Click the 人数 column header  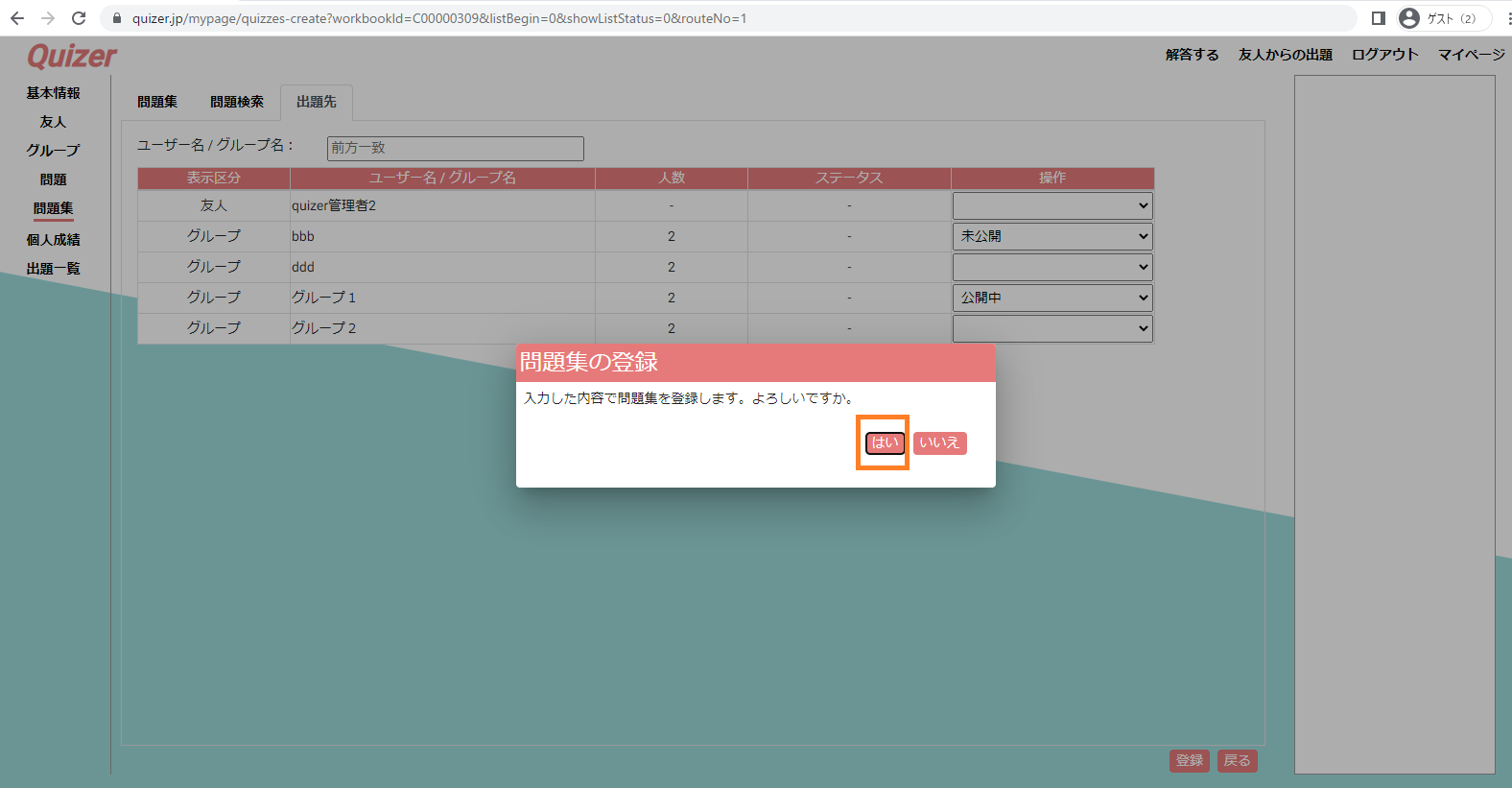(672, 178)
